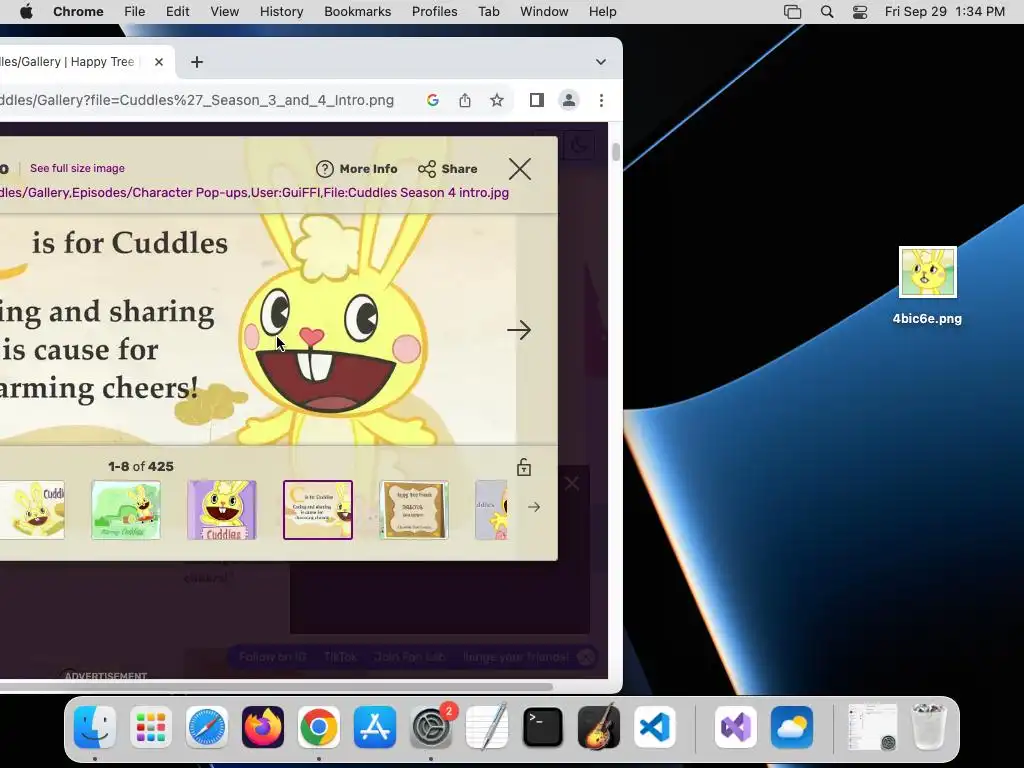Open the Window menu

pos(544,12)
